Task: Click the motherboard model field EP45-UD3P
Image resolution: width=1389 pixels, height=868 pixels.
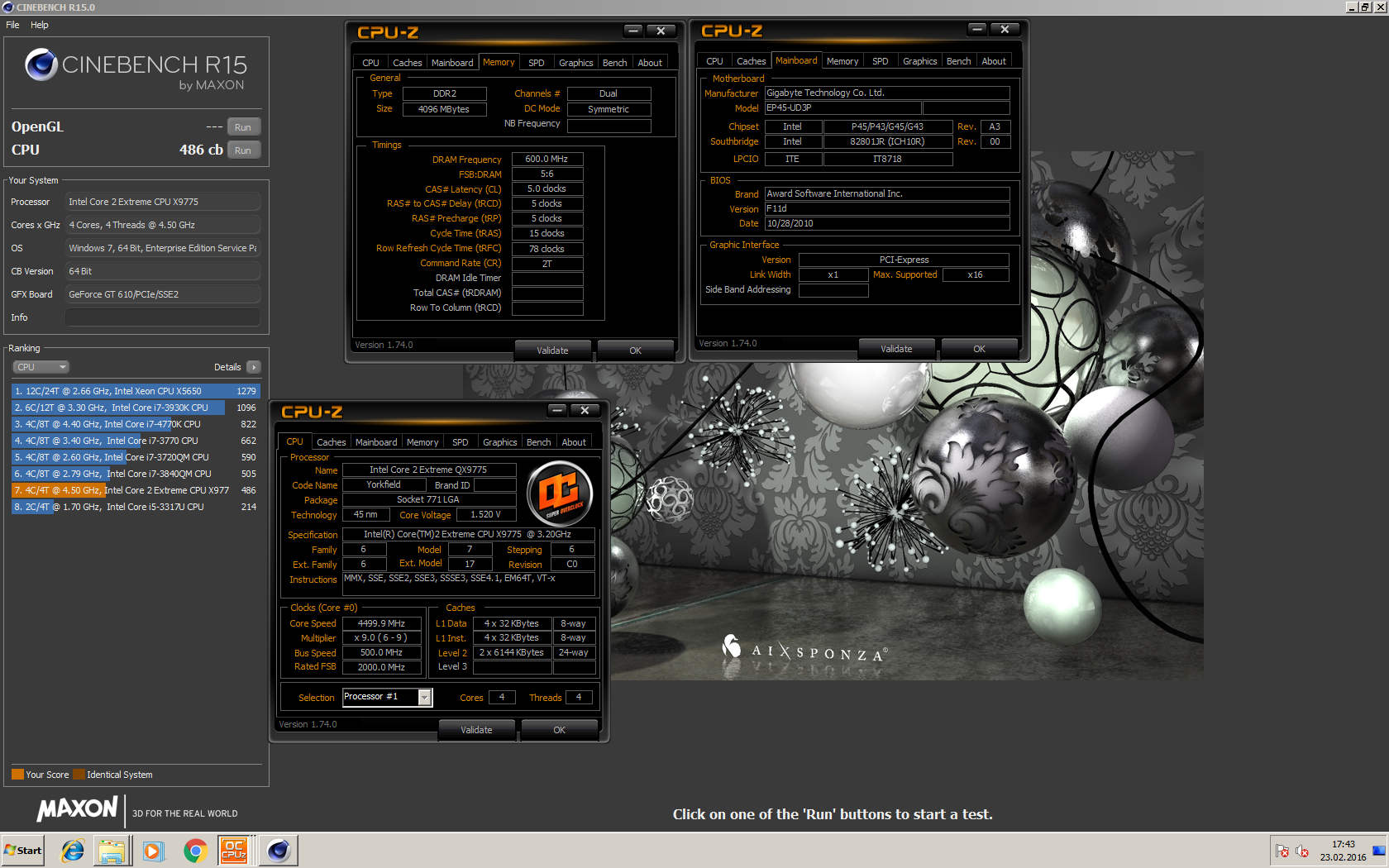Action: click(842, 108)
